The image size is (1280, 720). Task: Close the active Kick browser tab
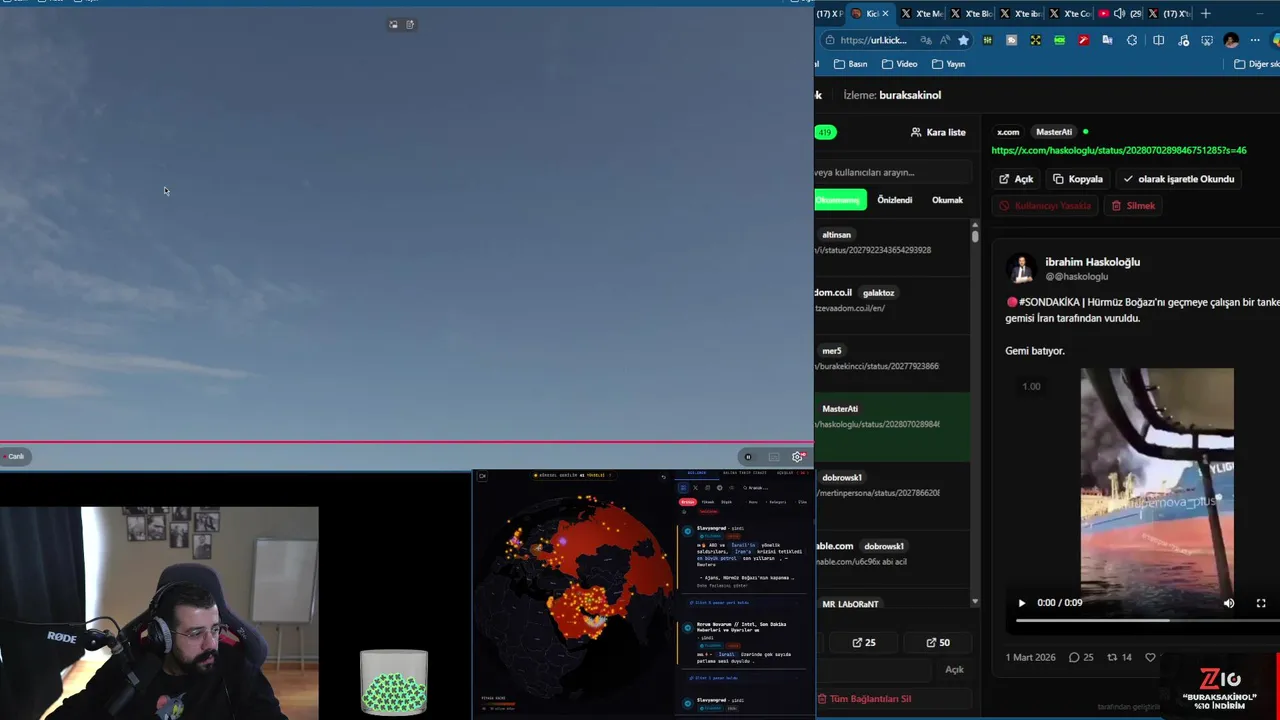click(885, 13)
